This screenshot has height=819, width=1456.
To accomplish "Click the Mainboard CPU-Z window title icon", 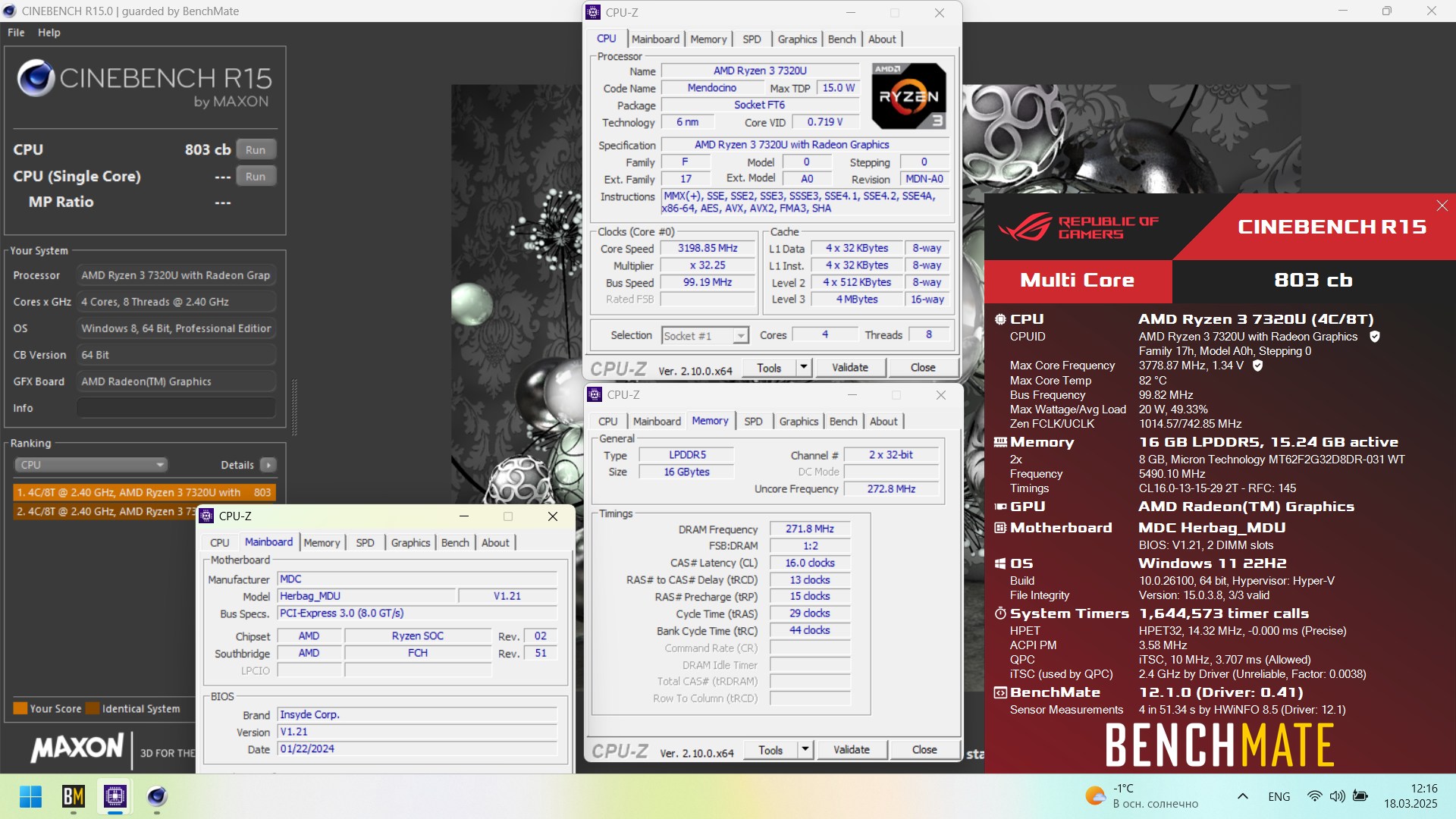I will 206,516.
